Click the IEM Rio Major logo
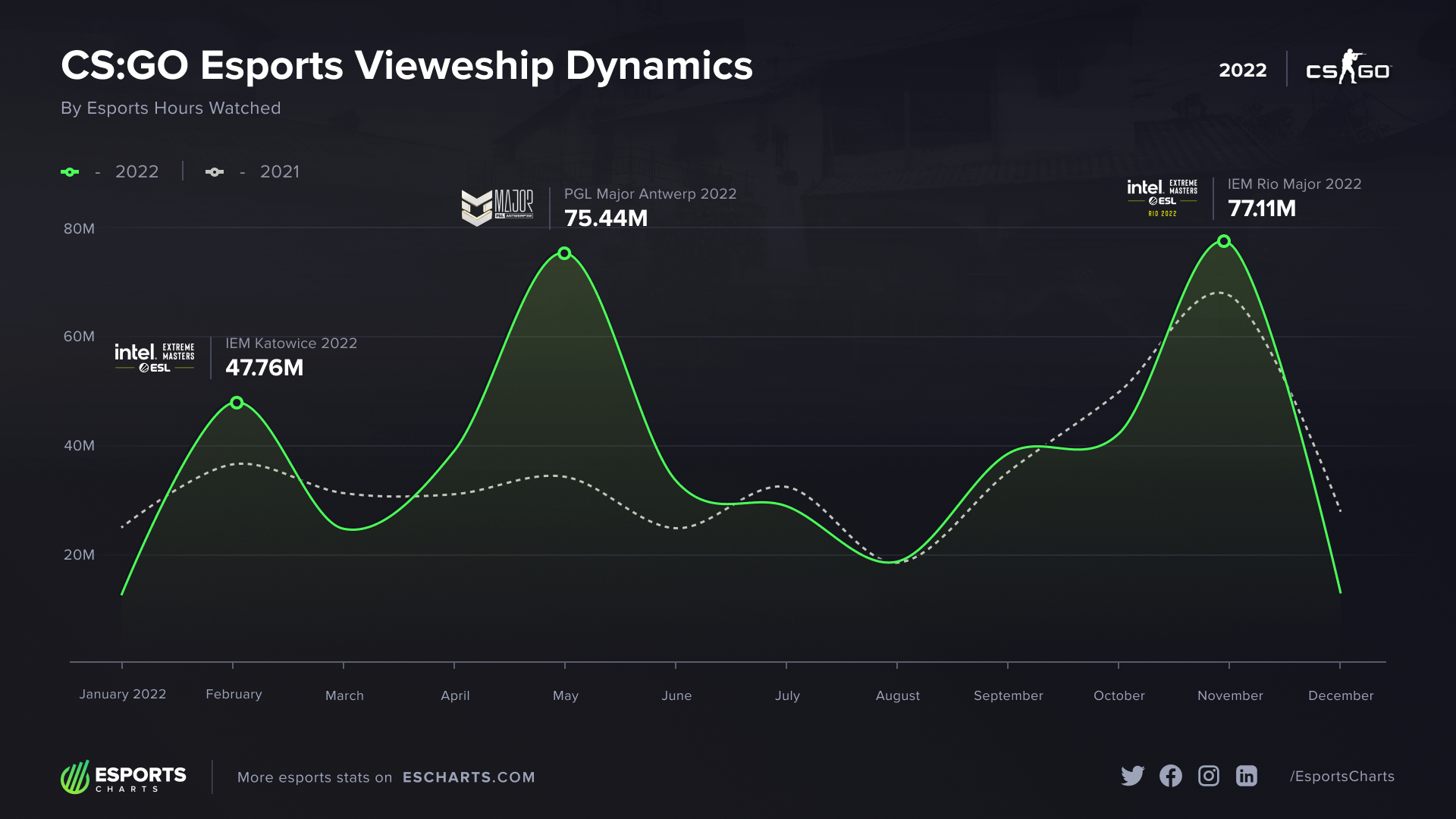Viewport: 1456px width, 819px height. pyautogui.click(x=1162, y=197)
